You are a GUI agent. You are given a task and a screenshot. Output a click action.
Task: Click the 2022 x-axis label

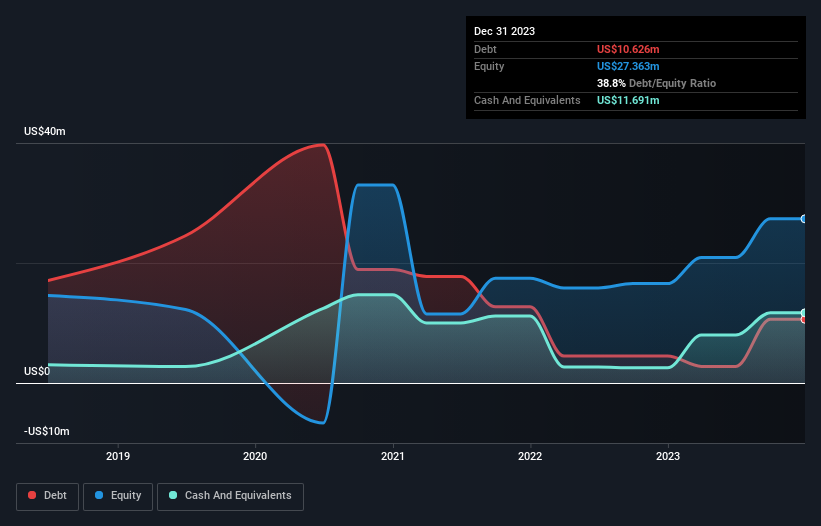(x=530, y=456)
